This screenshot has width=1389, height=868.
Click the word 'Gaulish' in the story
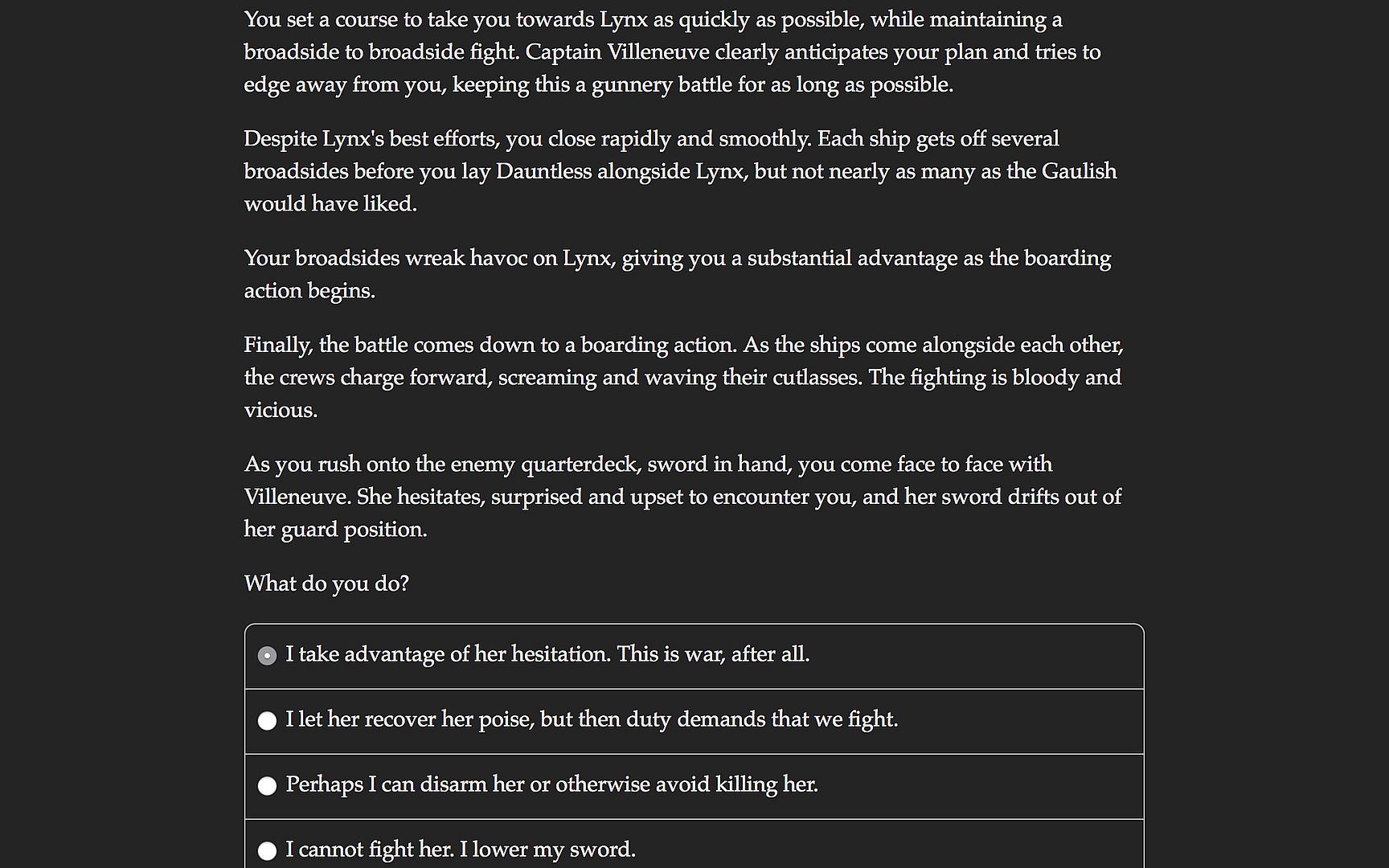coord(1079,171)
